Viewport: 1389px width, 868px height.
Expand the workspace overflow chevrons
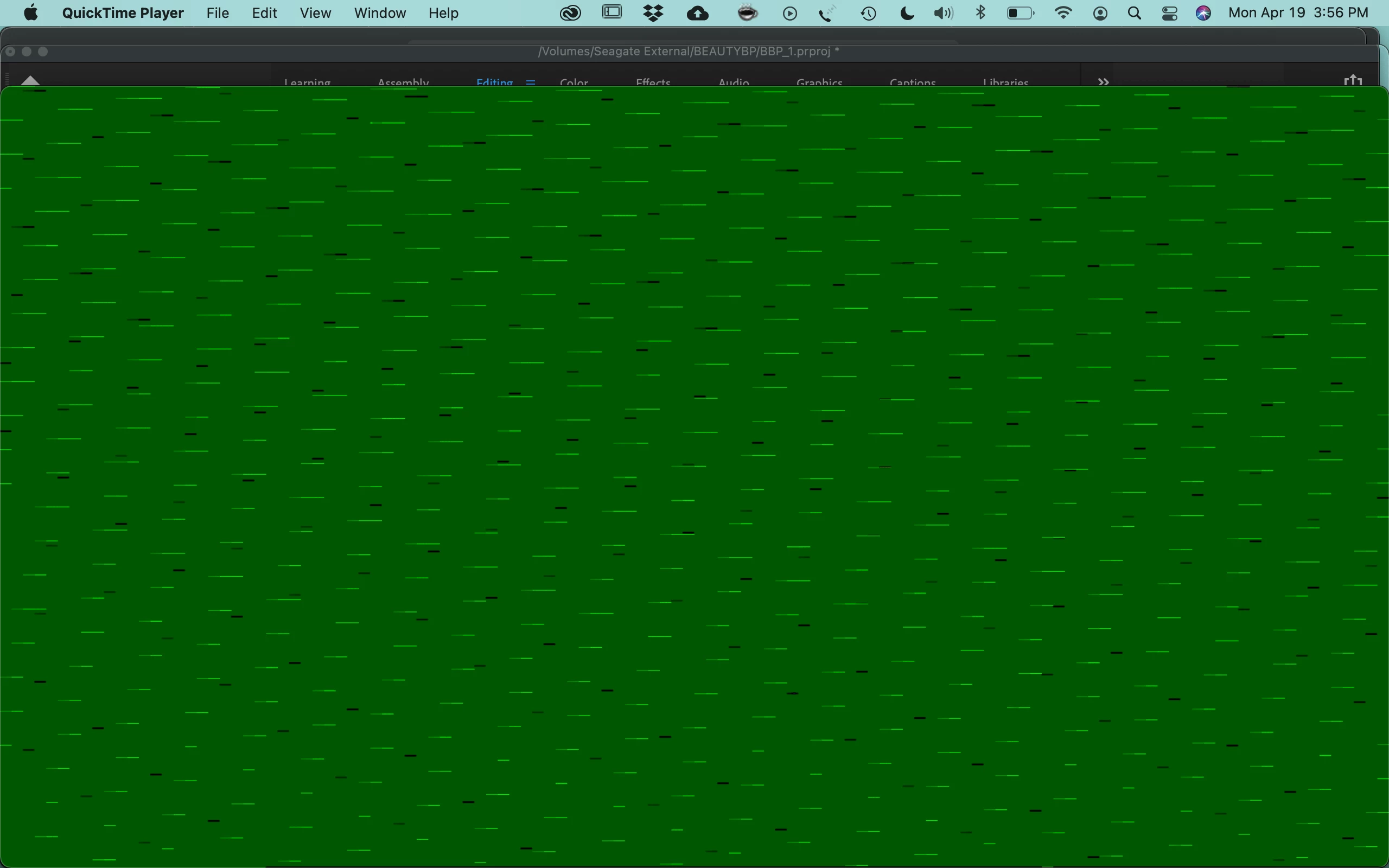(1103, 82)
